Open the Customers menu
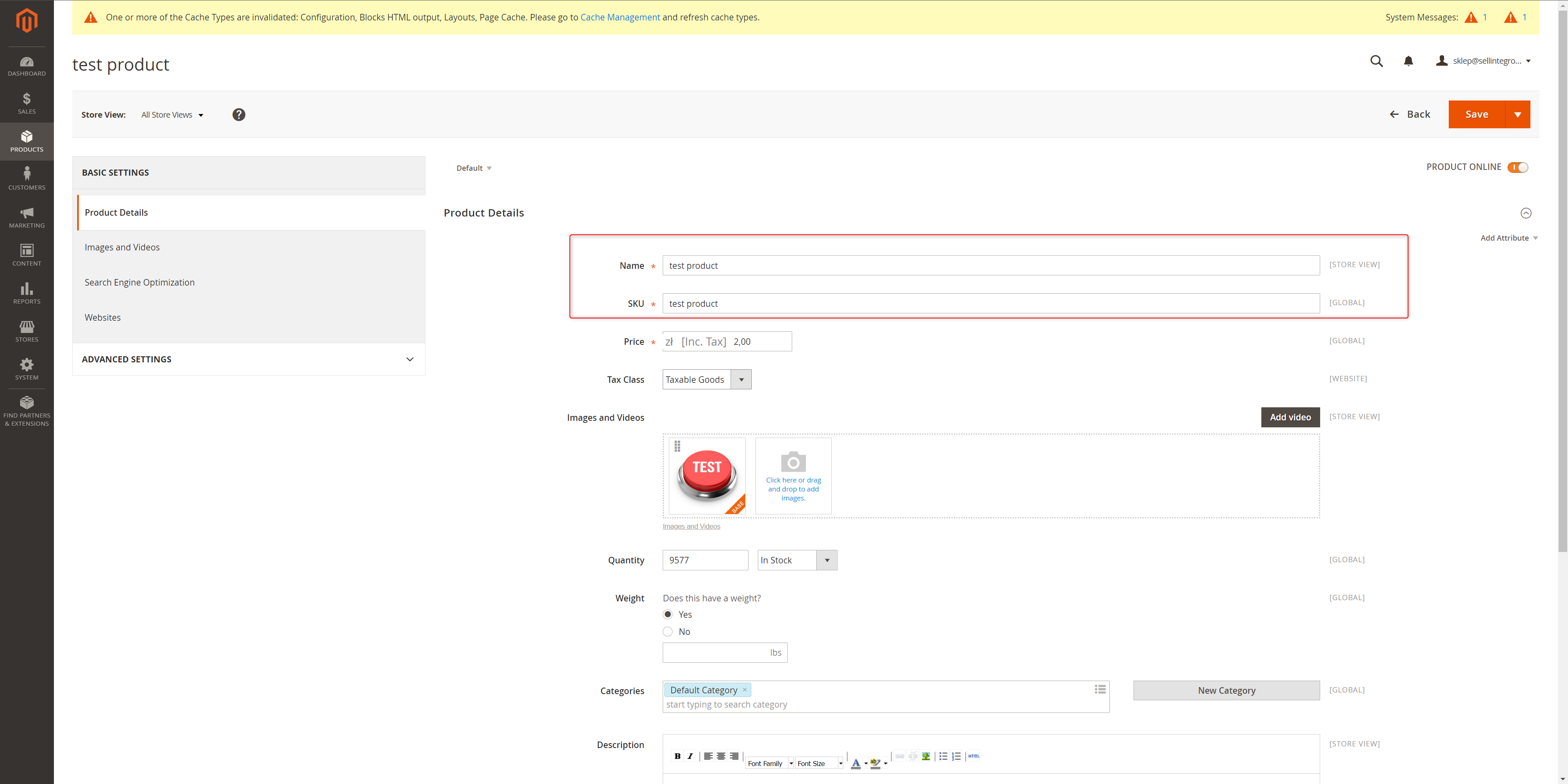 coord(27,179)
